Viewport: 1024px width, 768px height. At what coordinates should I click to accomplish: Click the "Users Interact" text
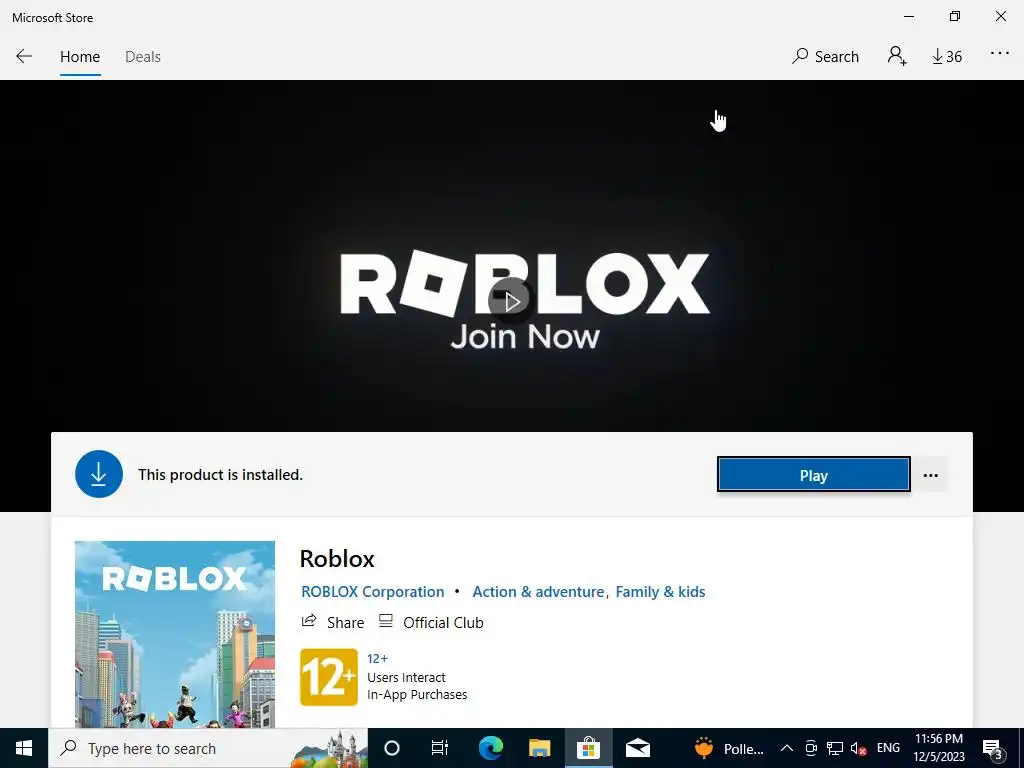406,678
